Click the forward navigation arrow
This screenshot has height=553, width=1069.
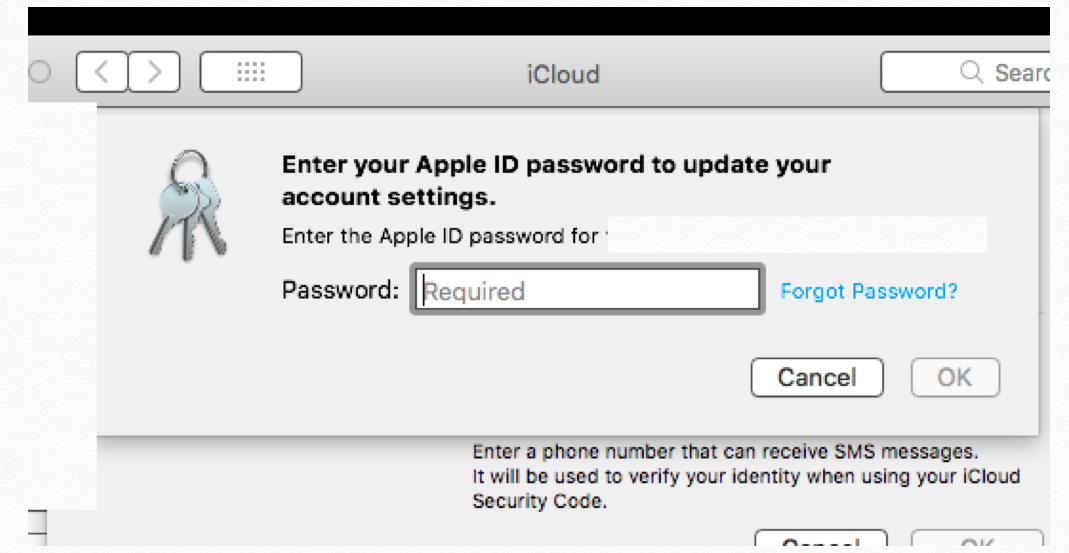[153, 73]
